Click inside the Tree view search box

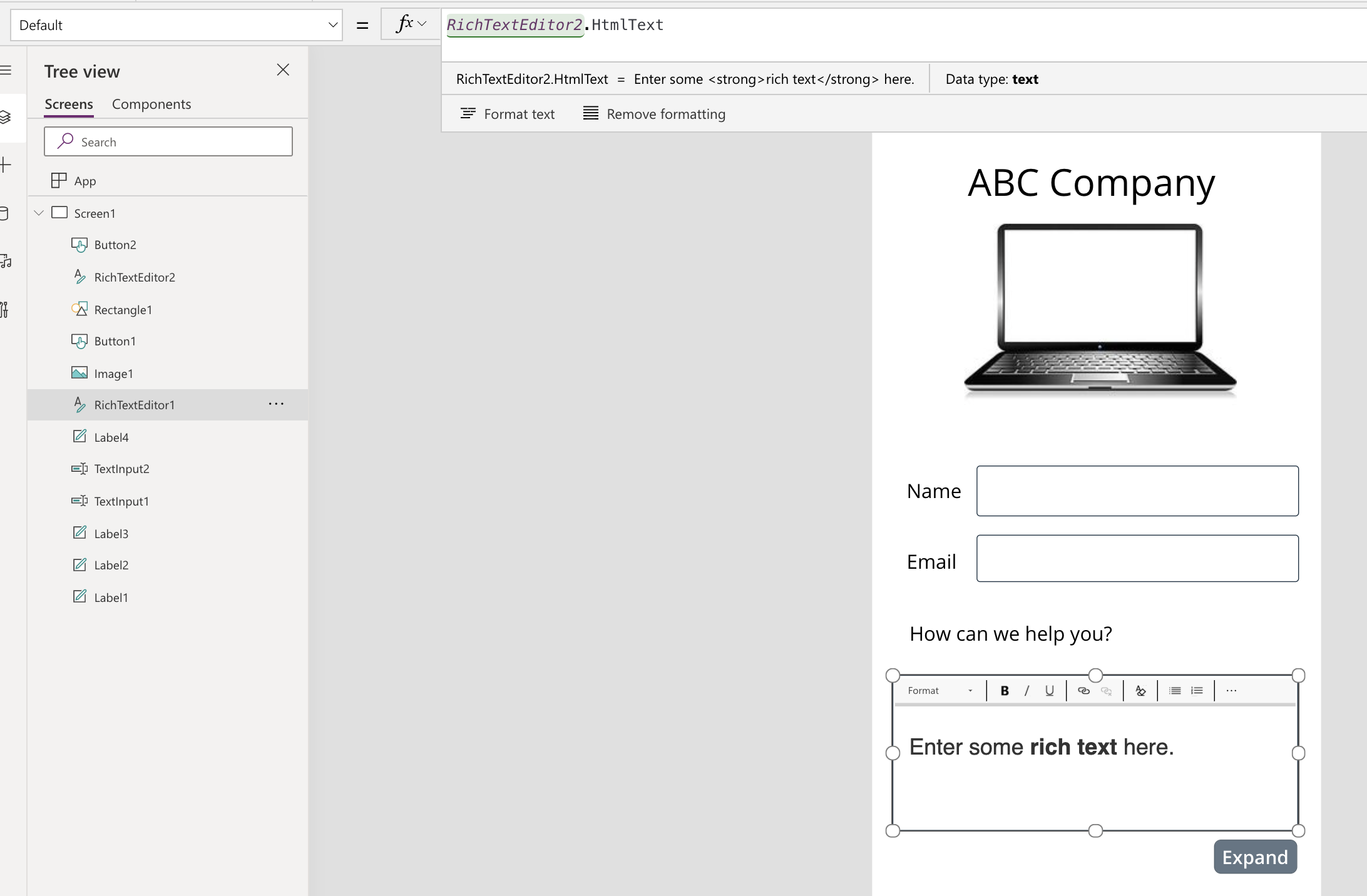click(168, 141)
